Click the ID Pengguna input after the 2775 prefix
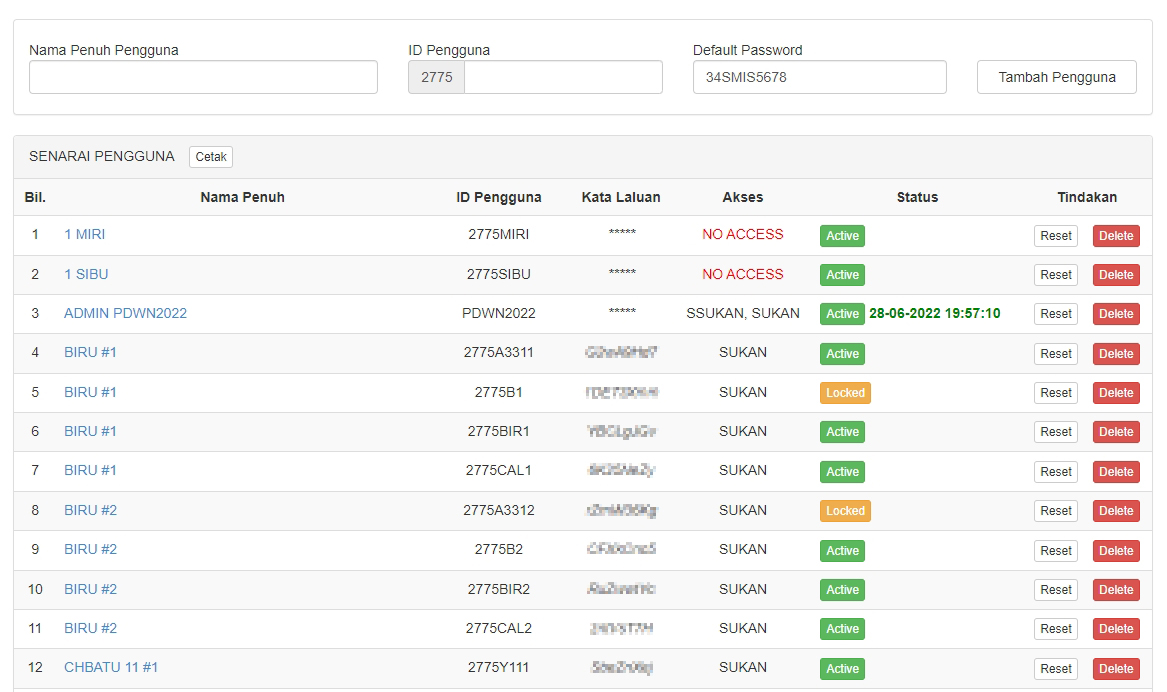 [x=563, y=77]
